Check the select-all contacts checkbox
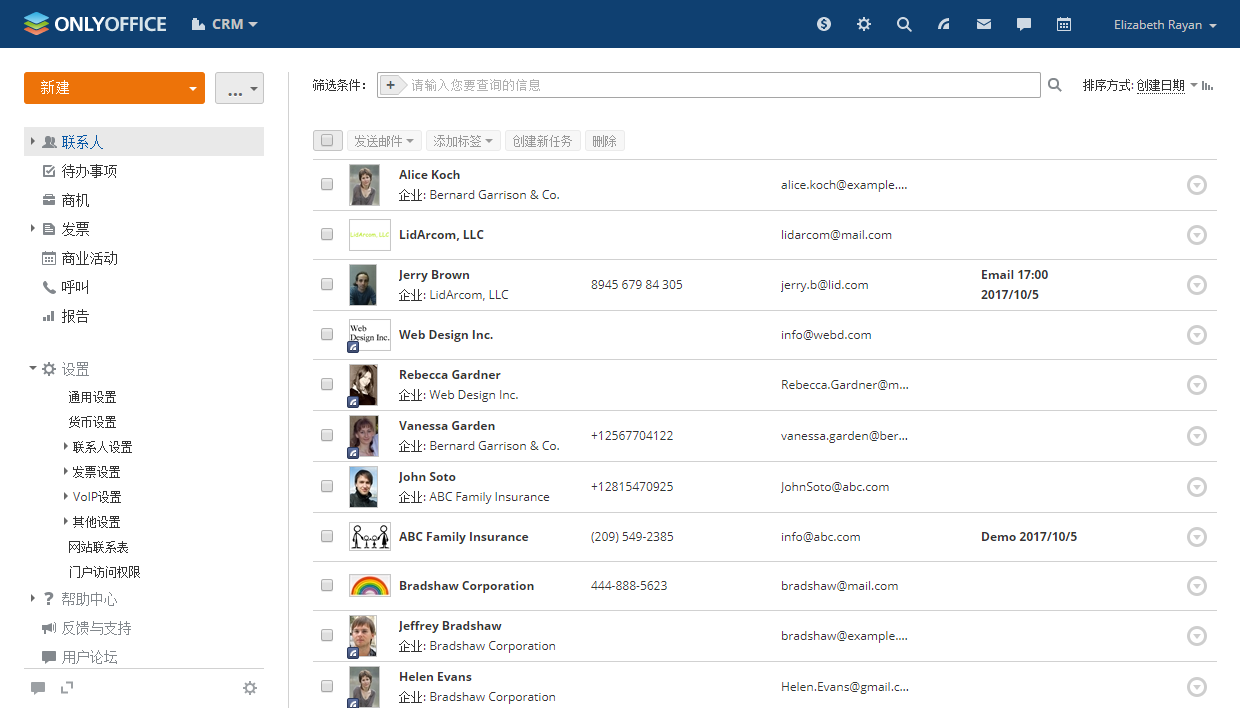This screenshot has width=1240, height=708. click(x=327, y=141)
